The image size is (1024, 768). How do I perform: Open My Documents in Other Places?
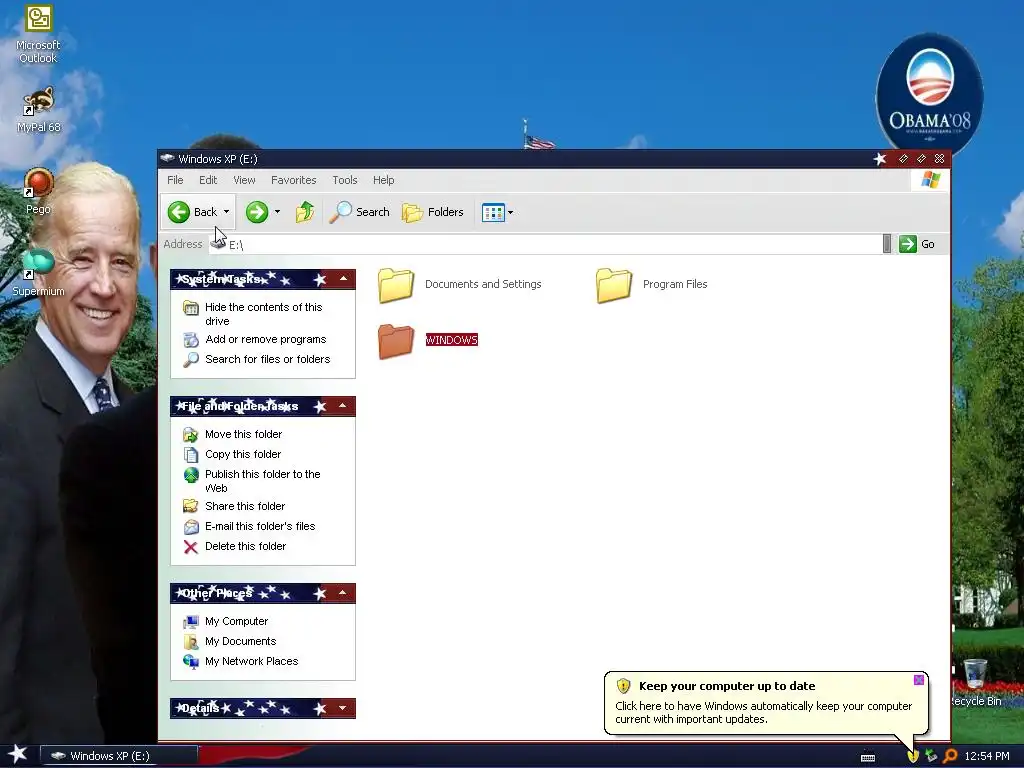point(240,641)
